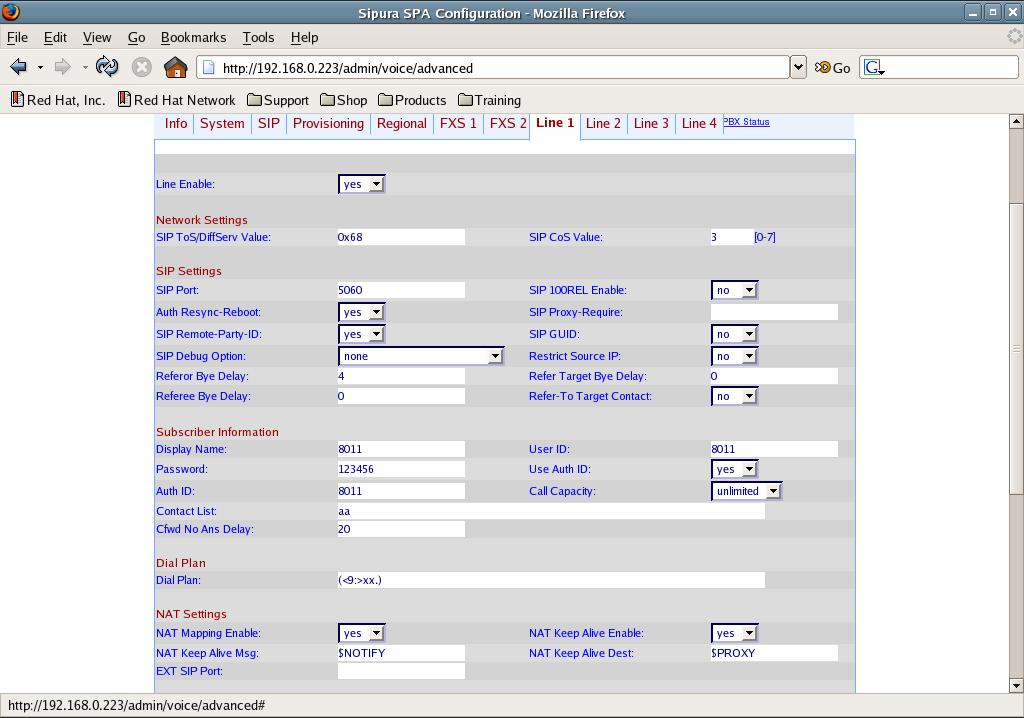Click the Home icon in toolbar
The height and width of the screenshot is (718, 1024).
point(175,67)
